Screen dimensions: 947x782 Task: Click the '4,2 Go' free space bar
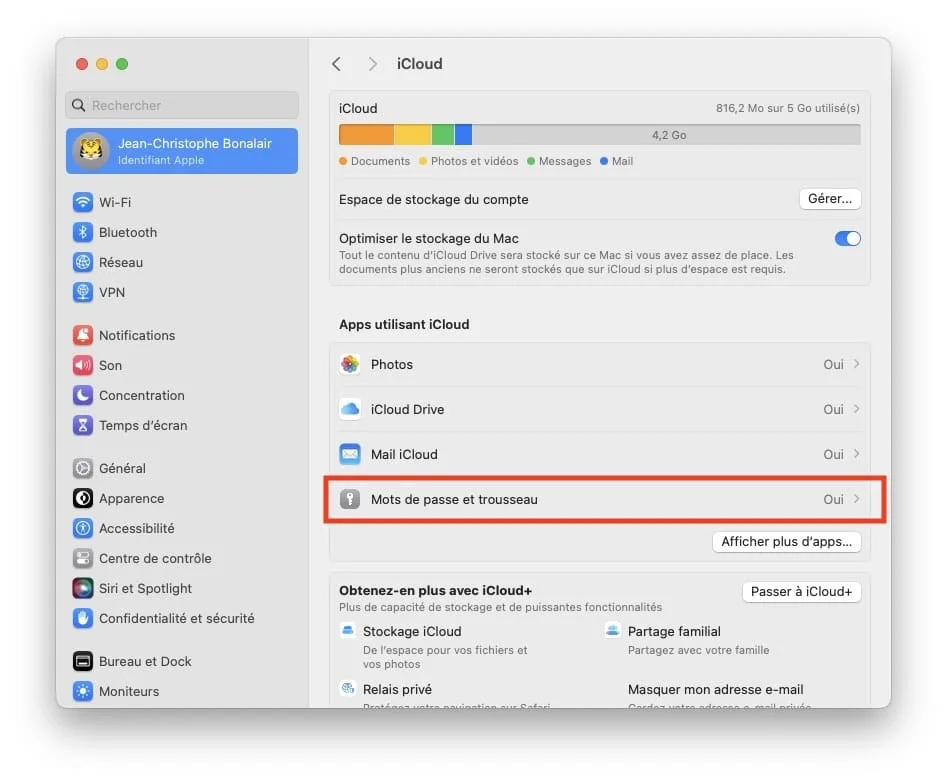pos(666,135)
